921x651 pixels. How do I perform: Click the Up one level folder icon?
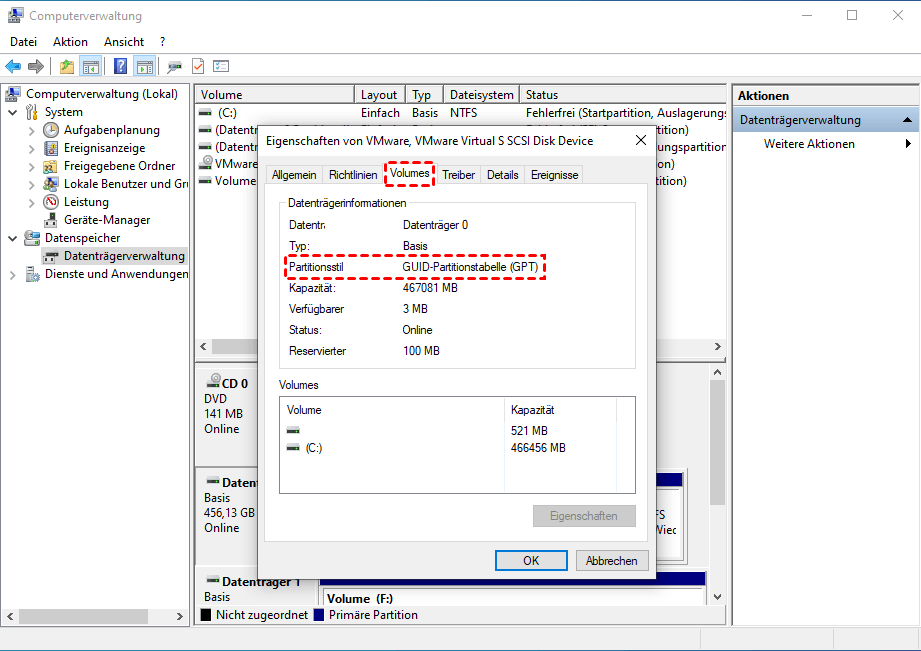pyautogui.click(x=67, y=66)
